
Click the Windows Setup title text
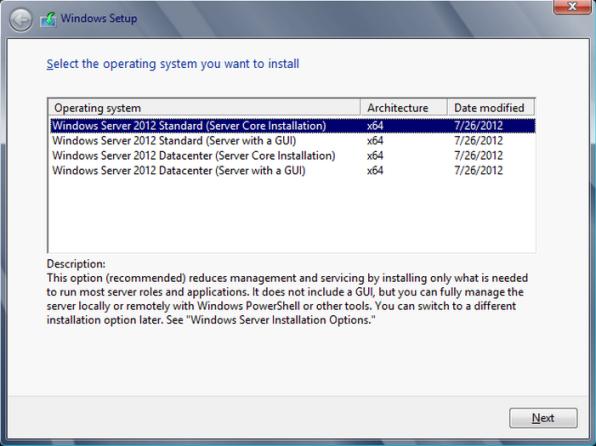[x=99, y=18]
